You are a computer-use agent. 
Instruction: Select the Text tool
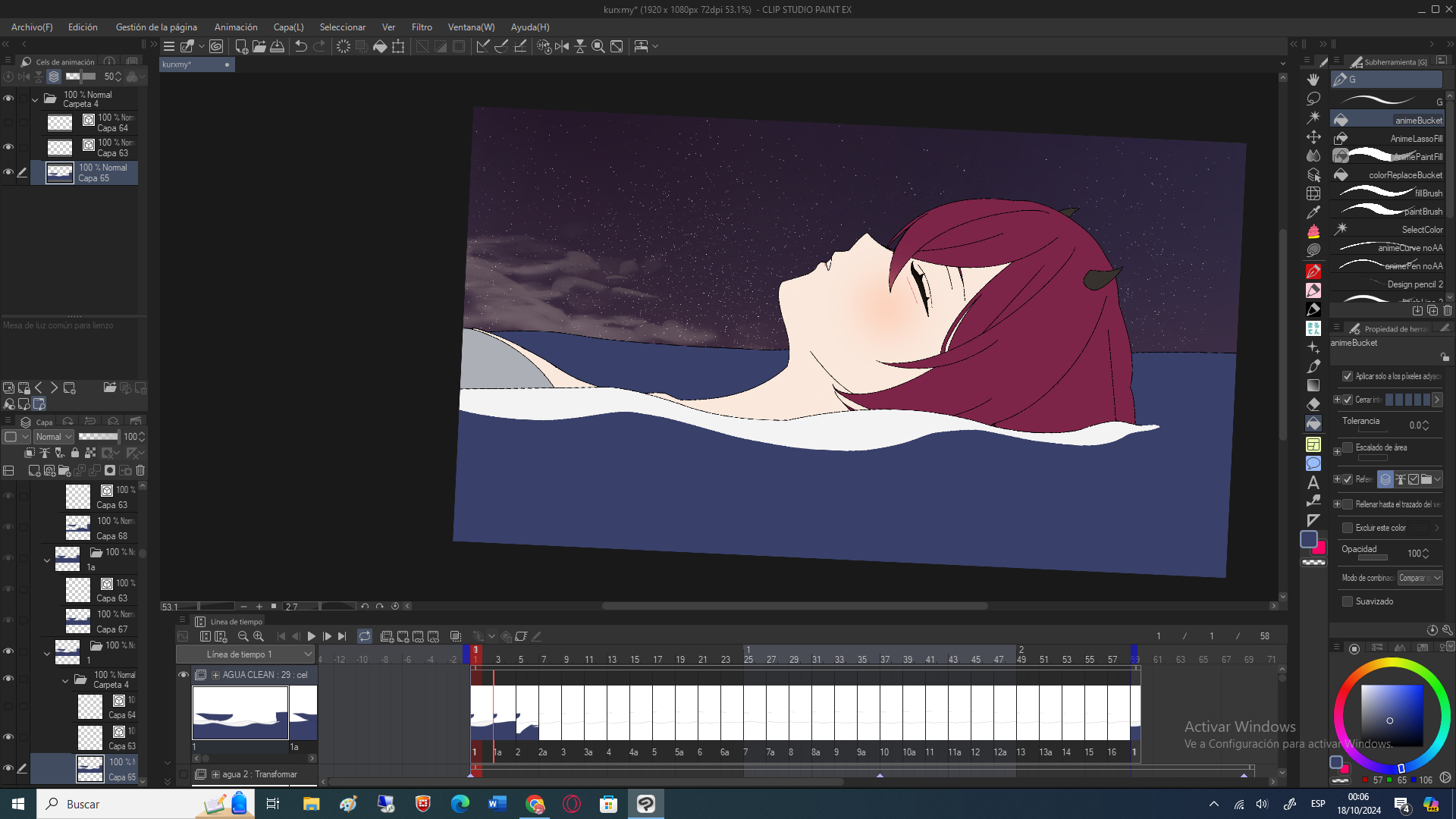1313,482
